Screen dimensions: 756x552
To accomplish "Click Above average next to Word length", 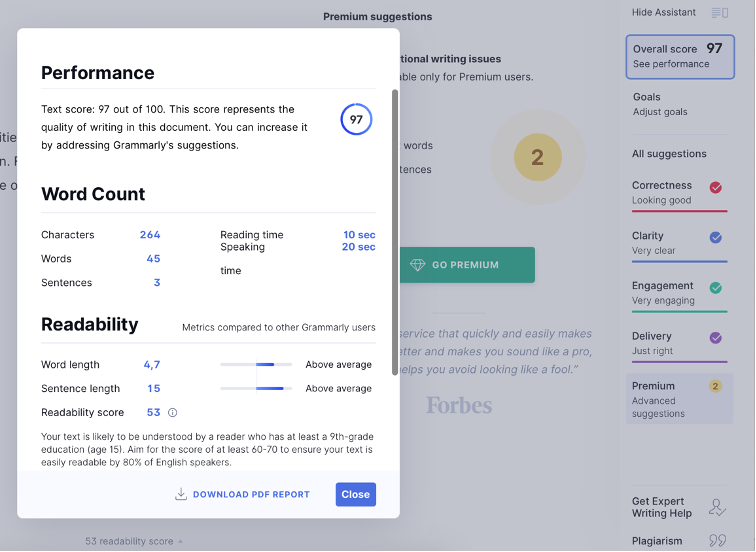I will 338,364.
